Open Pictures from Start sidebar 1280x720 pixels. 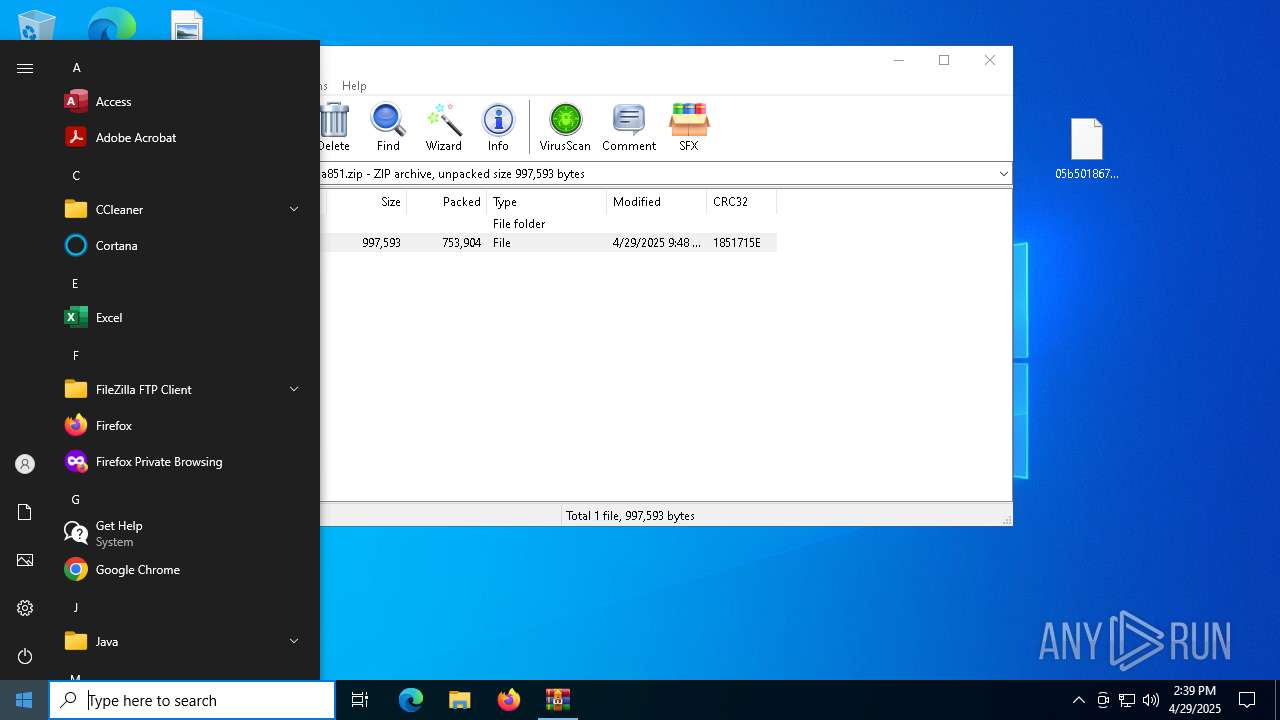click(x=25, y=560)
